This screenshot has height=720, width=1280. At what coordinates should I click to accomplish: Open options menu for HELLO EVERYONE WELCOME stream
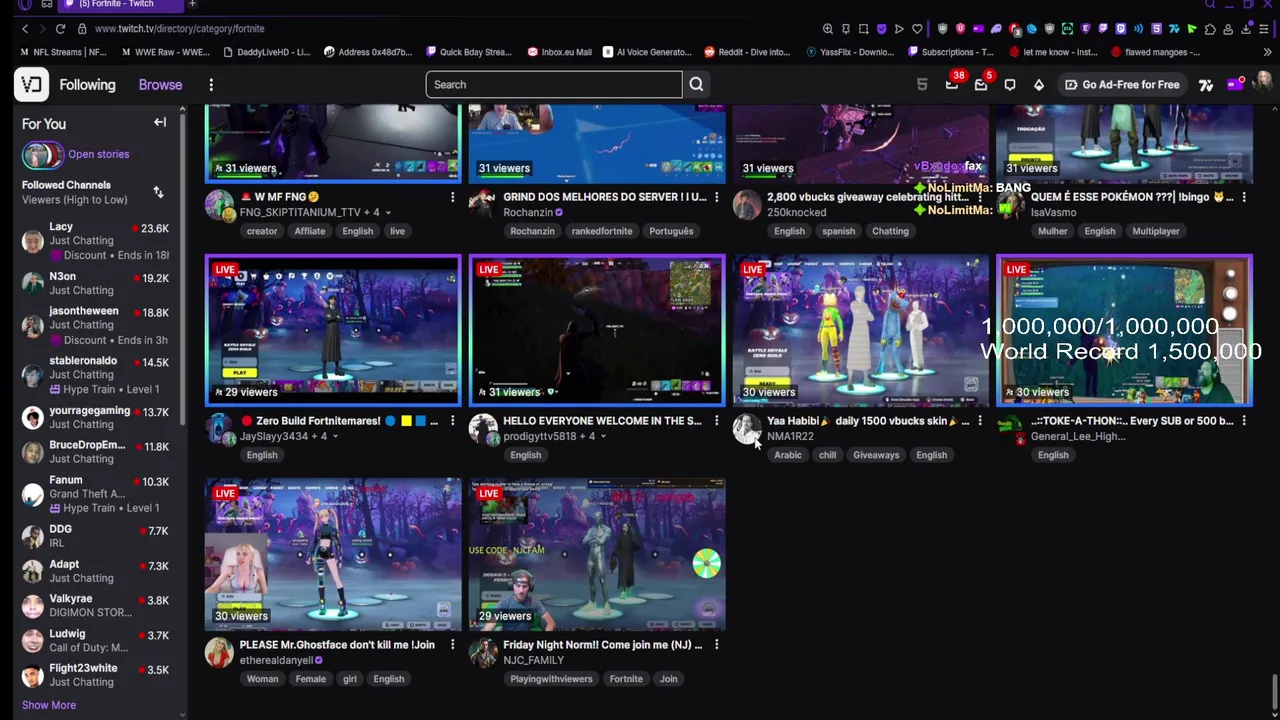click(716, 422)
